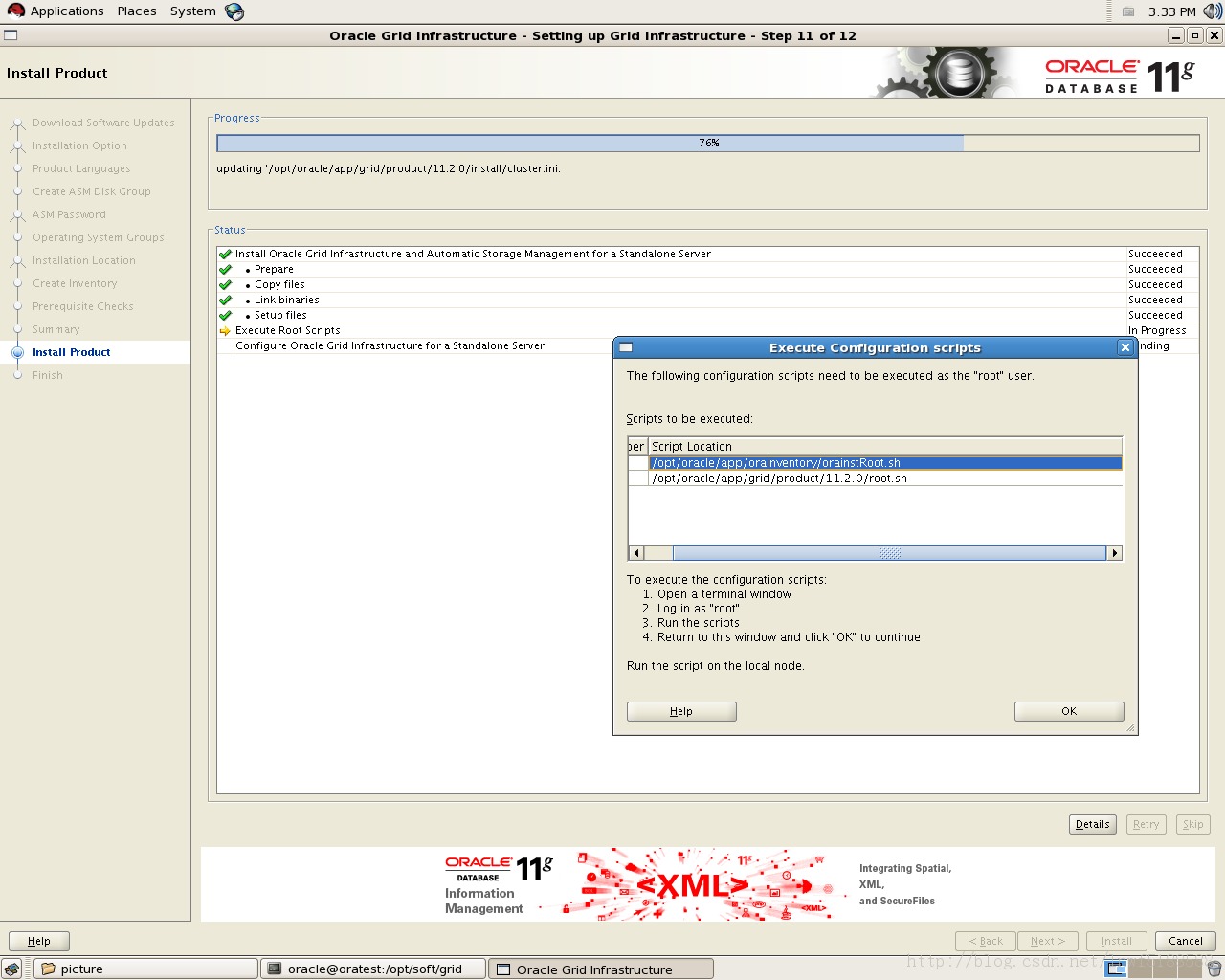Open the Places menu
This screenshot has height=980, width=1225.
tap(137, 11)
